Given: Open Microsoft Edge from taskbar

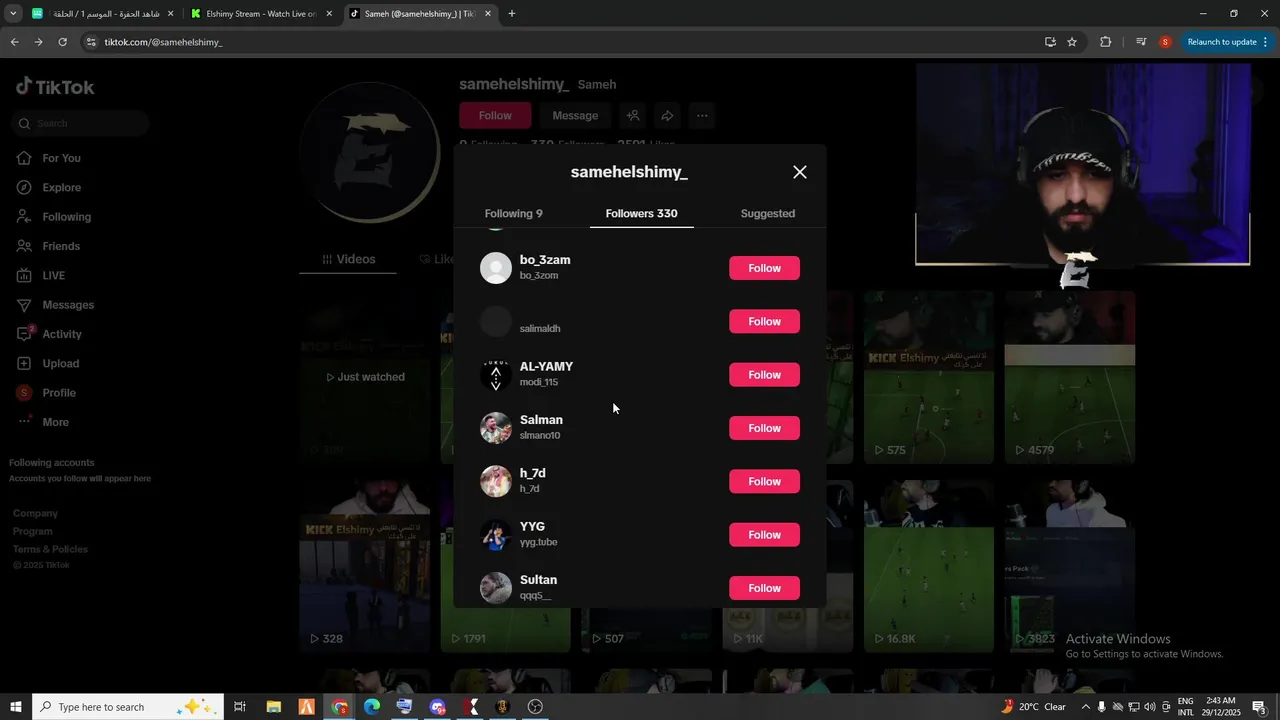Looking at the screenshot, I should pos(372,707).
